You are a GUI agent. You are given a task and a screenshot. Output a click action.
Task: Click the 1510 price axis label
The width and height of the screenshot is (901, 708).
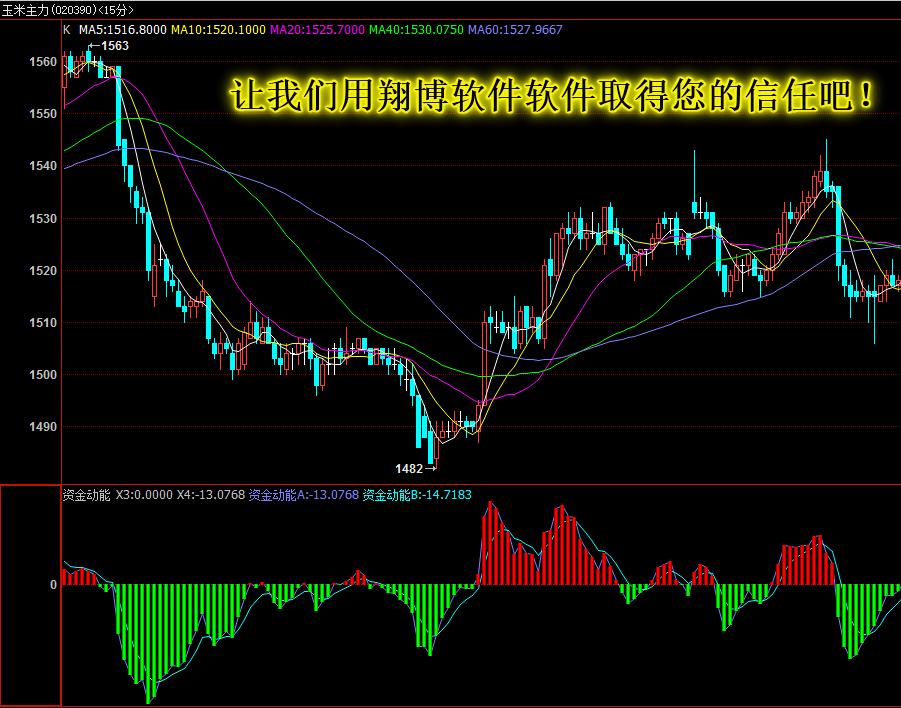point(43,323)
